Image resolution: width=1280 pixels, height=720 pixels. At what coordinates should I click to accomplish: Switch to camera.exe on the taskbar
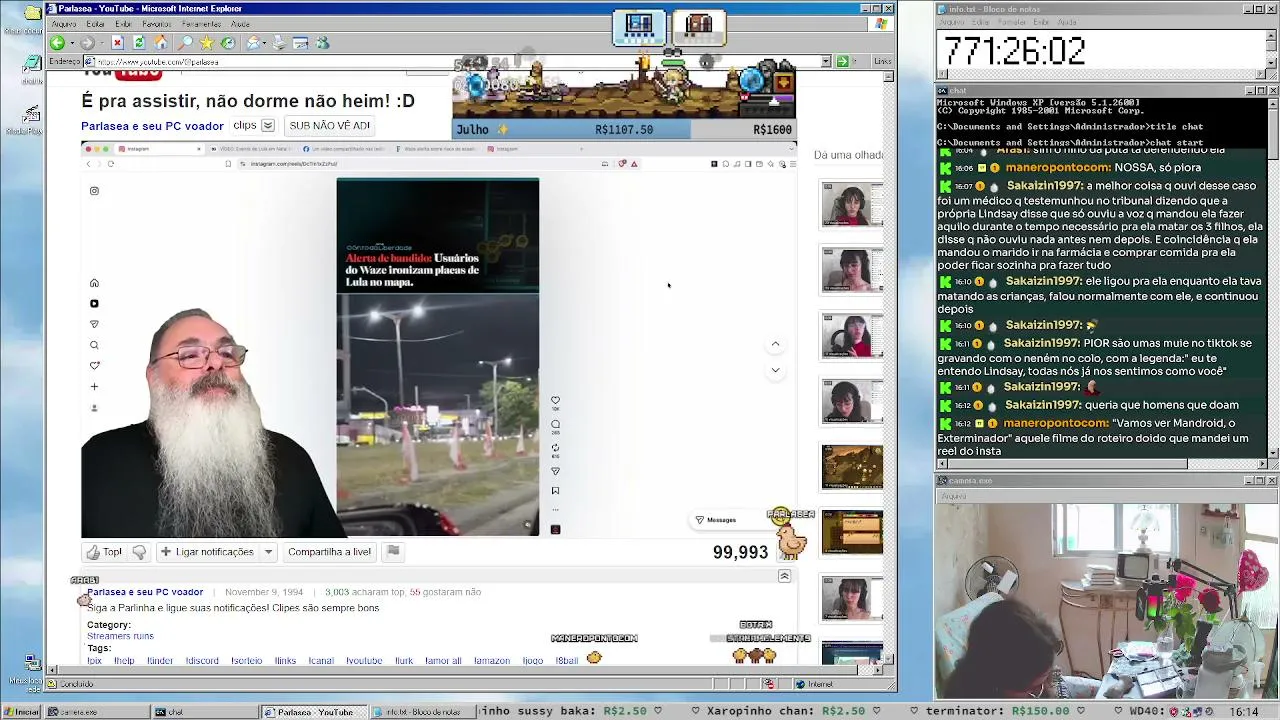96,712
